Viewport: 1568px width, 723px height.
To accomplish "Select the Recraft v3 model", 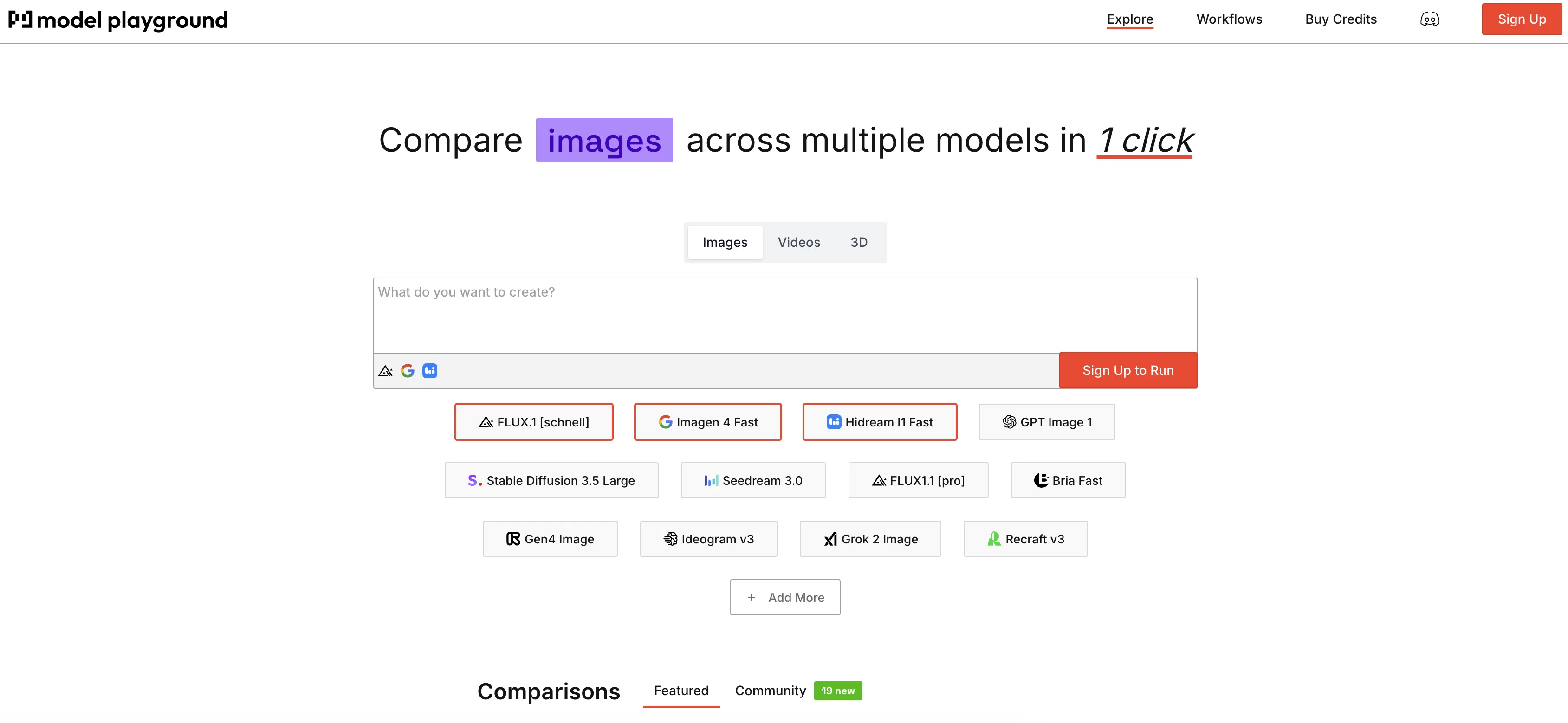I will point(1026,539).
